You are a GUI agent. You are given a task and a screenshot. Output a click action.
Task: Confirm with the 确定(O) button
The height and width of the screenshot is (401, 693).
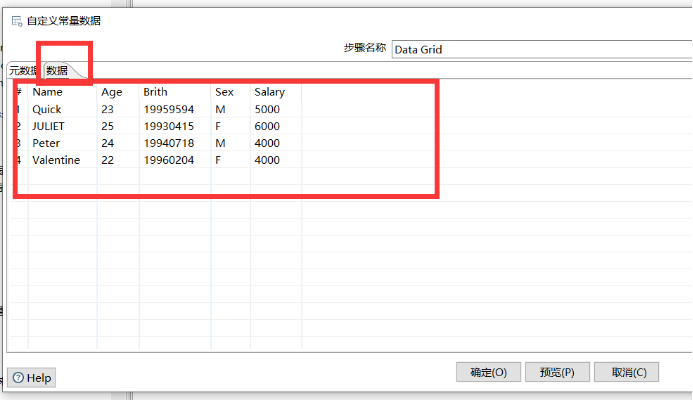(x=488, y=372)
